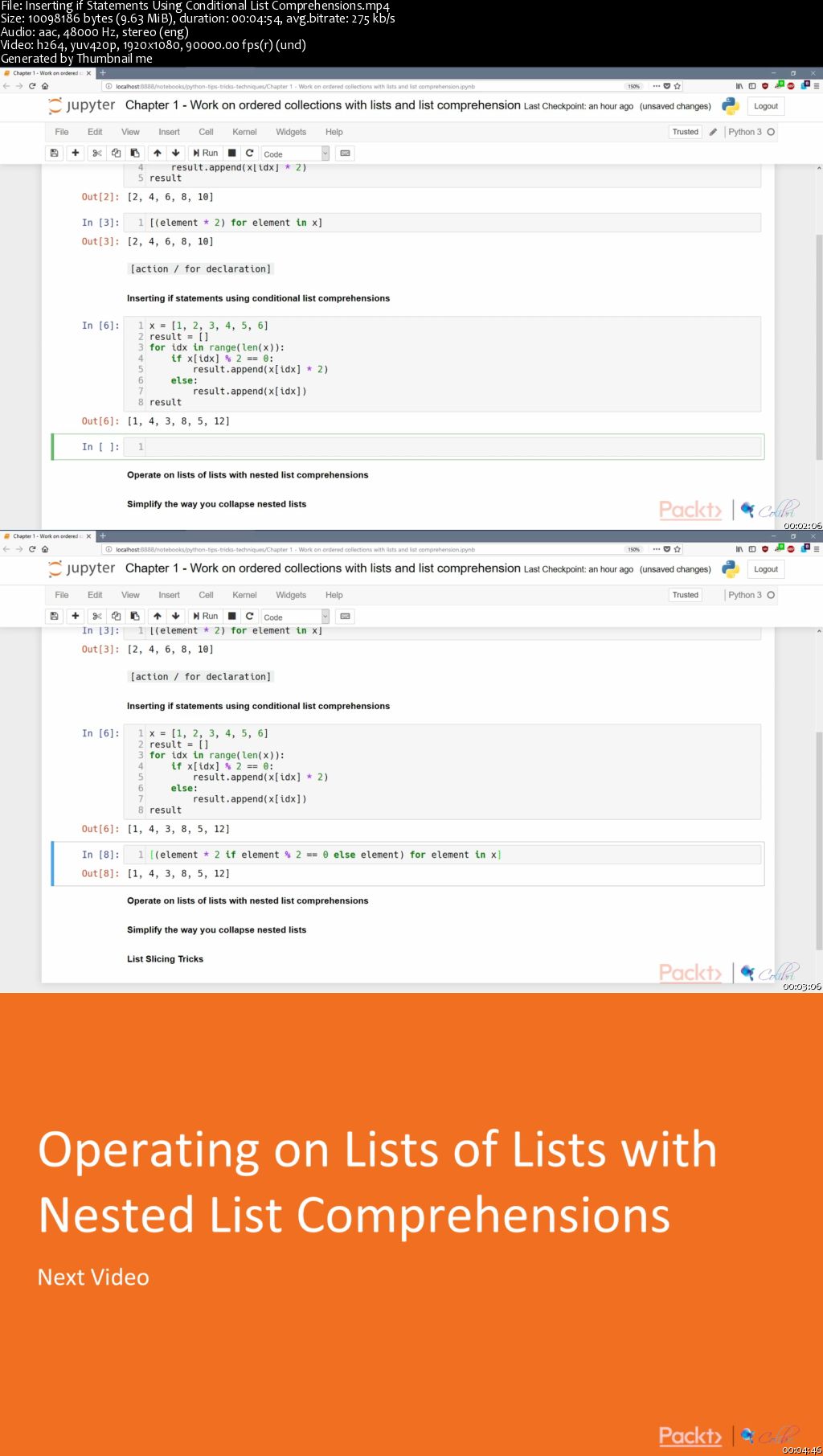Click In [3] cell code in top screenshot
Screen dimensions: 823x1456
[443, 223]
